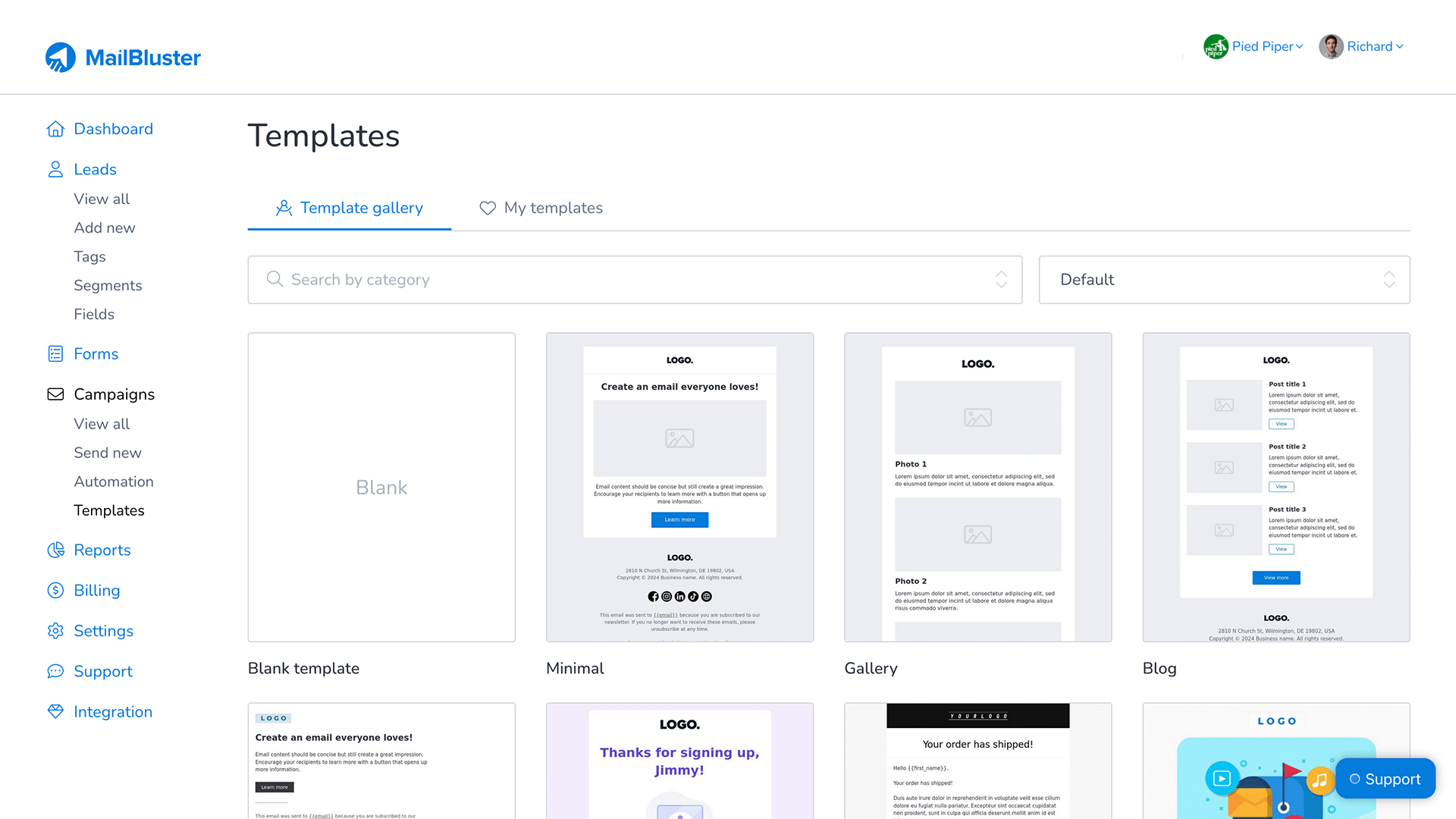Click the Dashboard house icon
The height and width of the screenshot is (819, 1456).
pos(55,129)
